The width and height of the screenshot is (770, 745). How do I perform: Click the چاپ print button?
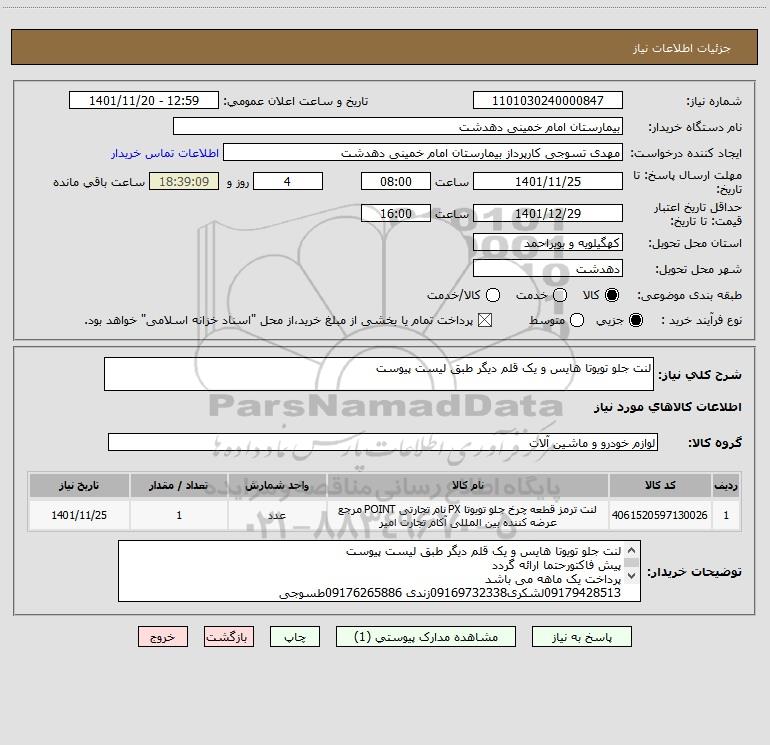point(295,637)
